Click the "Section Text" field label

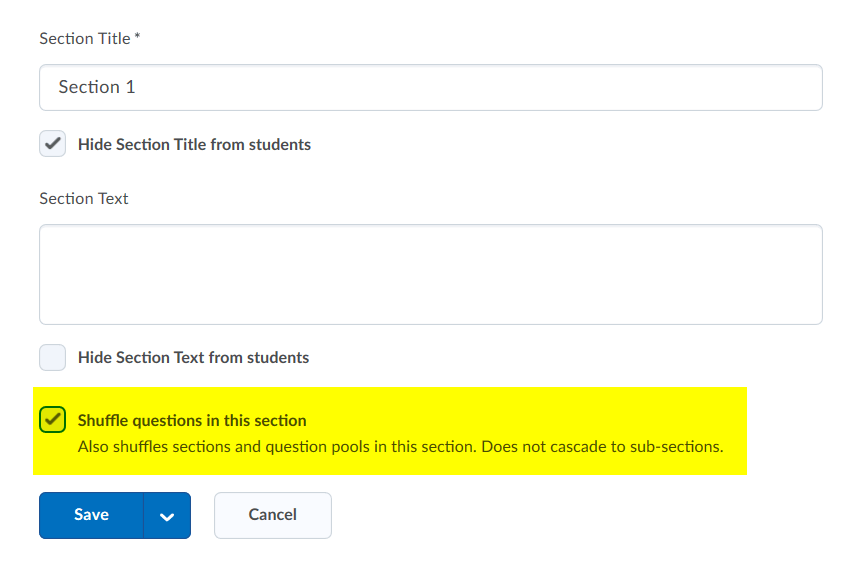84,198
